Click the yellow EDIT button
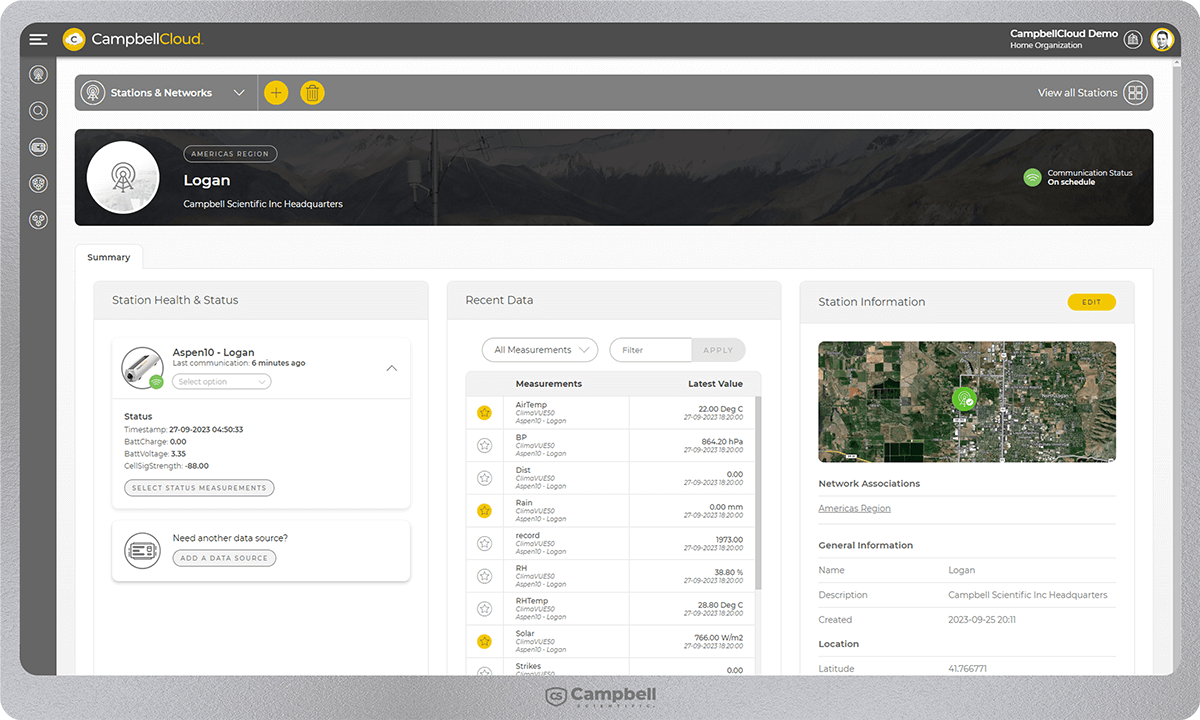 (x=1091, y=302)
